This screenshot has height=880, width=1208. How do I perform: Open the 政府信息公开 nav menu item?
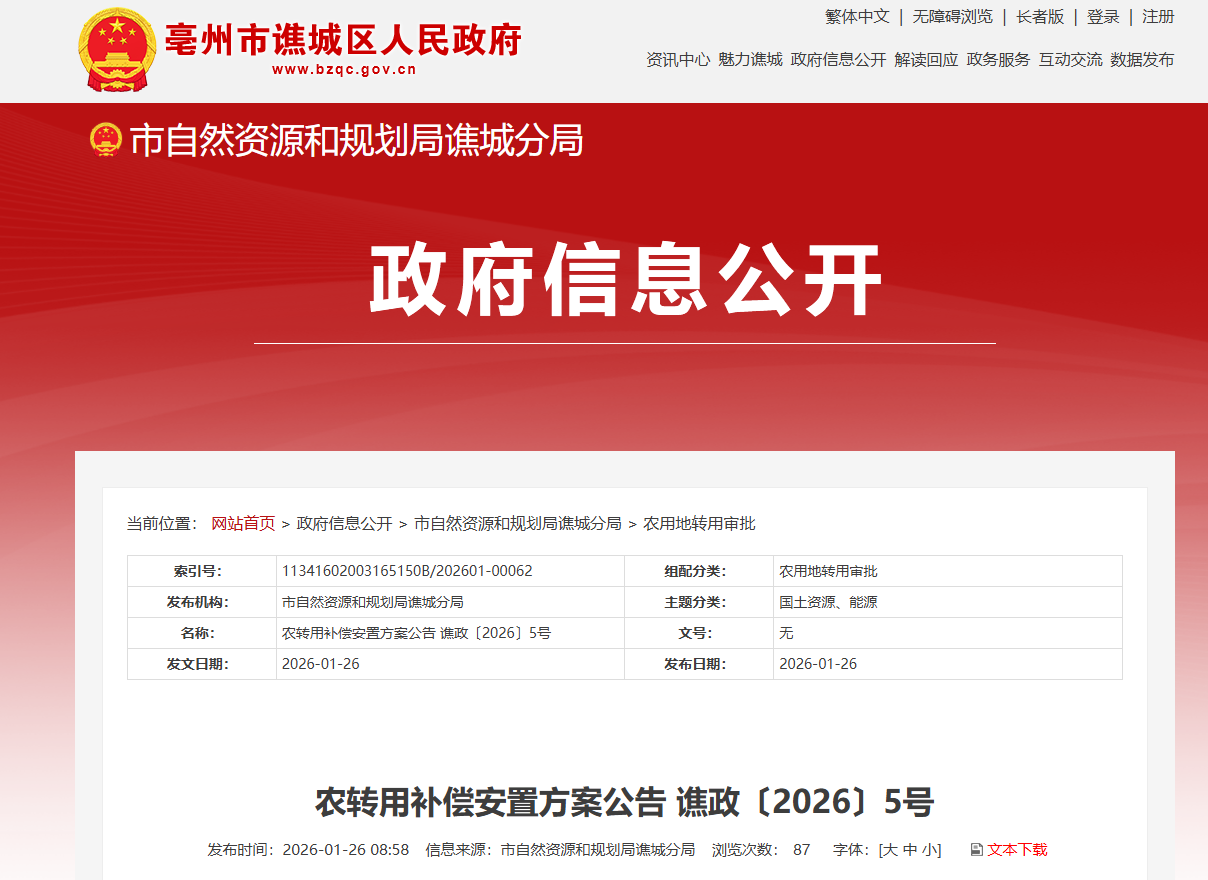[838, 60]
